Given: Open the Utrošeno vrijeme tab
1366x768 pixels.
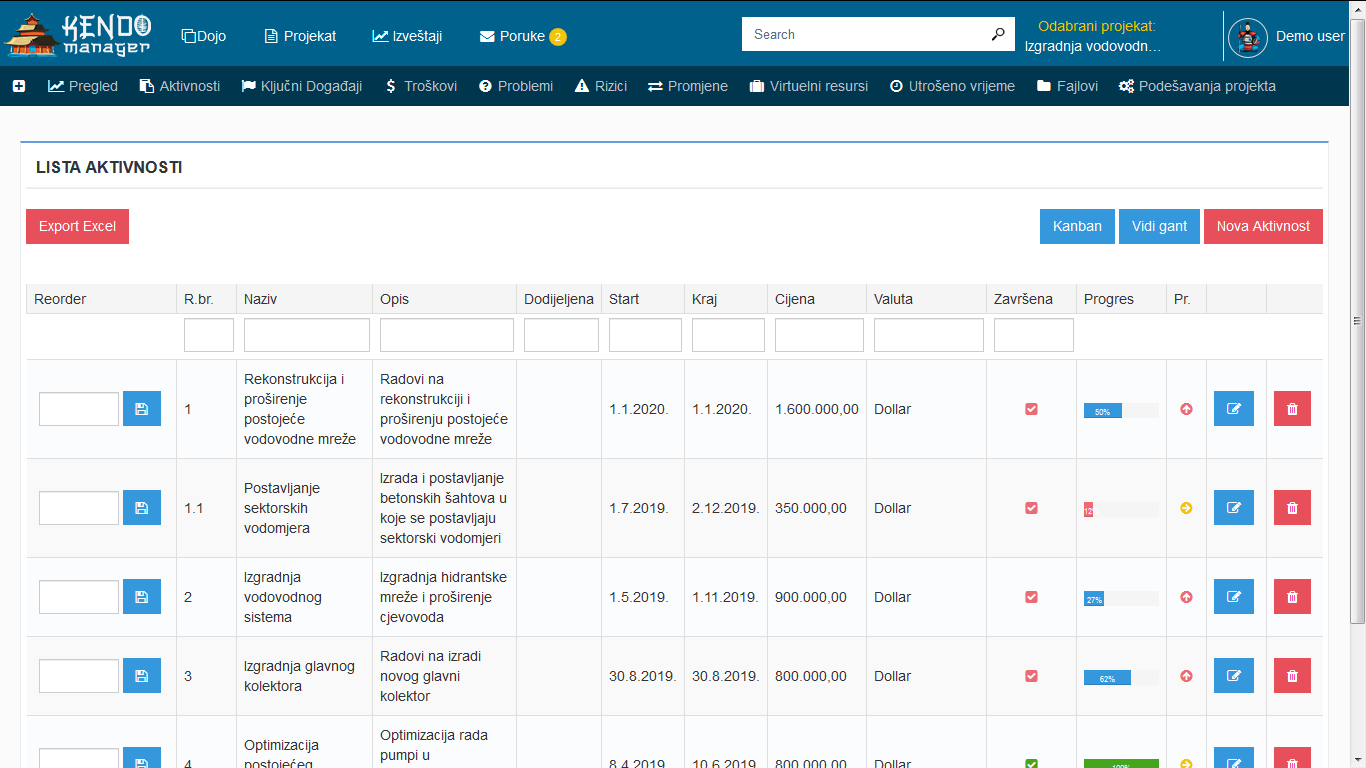Looking at the screenshot, I should [x=953, y=86].
